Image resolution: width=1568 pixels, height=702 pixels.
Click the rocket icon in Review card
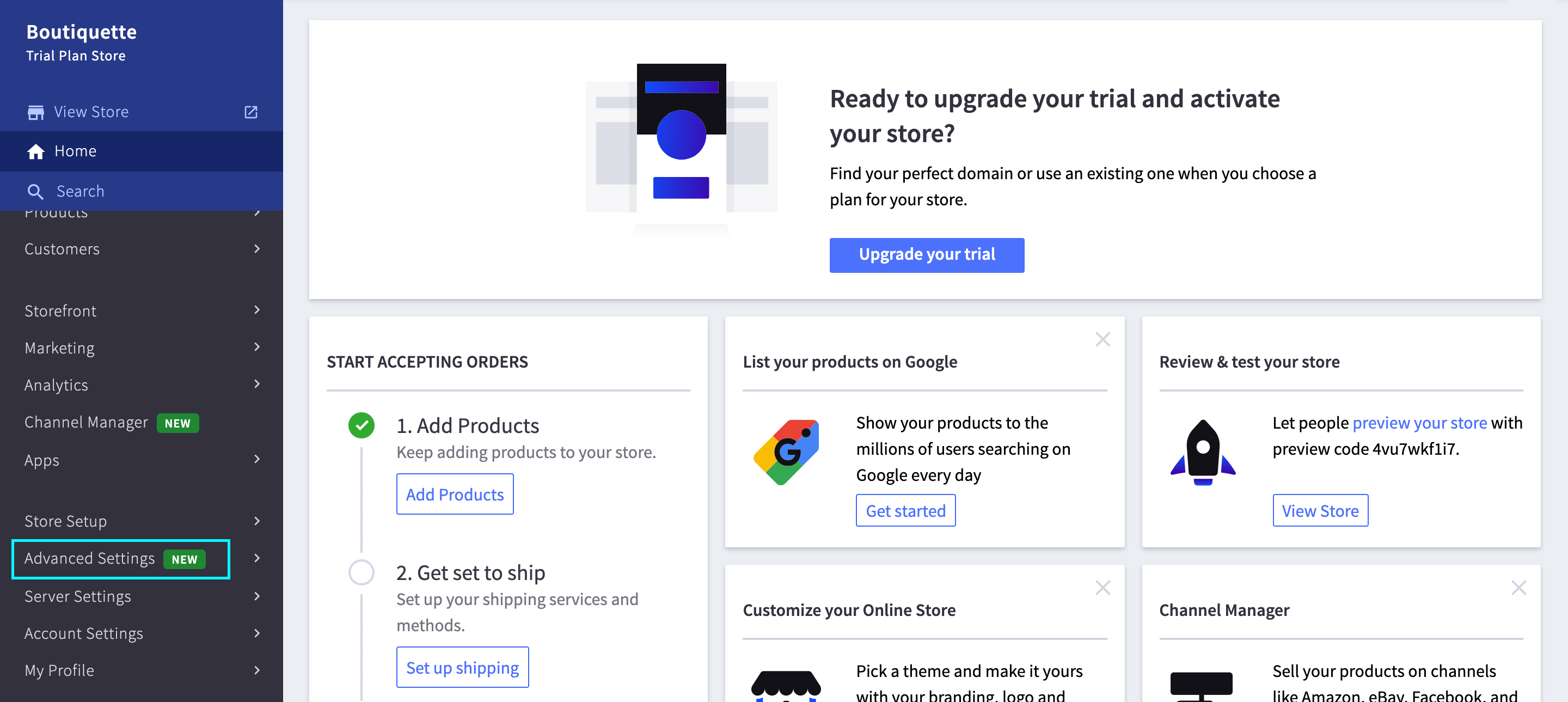pos(1203,452)
